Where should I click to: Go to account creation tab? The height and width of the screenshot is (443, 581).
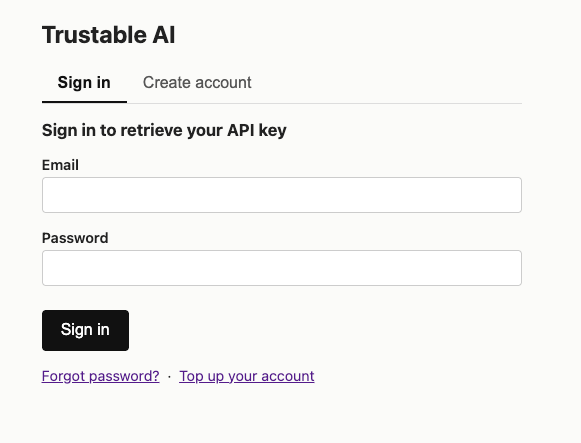point(197,83)
